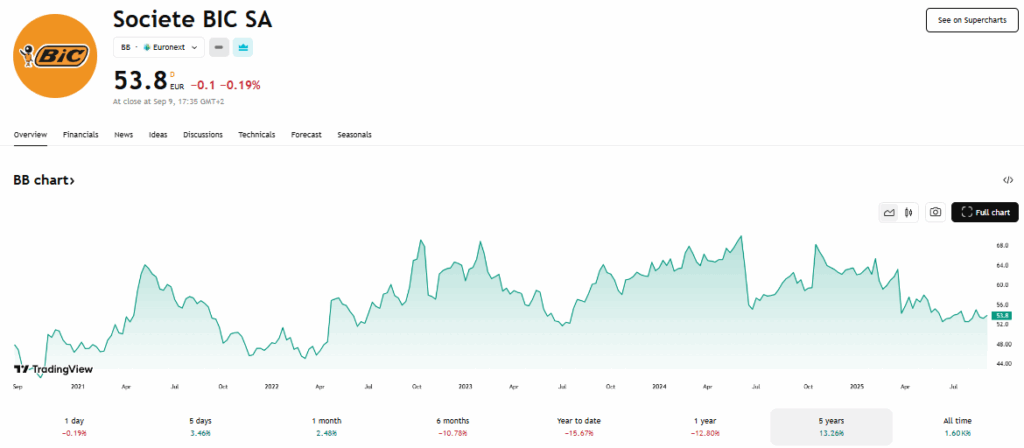Viewport: 1024px width, 448px height.
Task: Open the Discussions tab
Action: [202, 135]
